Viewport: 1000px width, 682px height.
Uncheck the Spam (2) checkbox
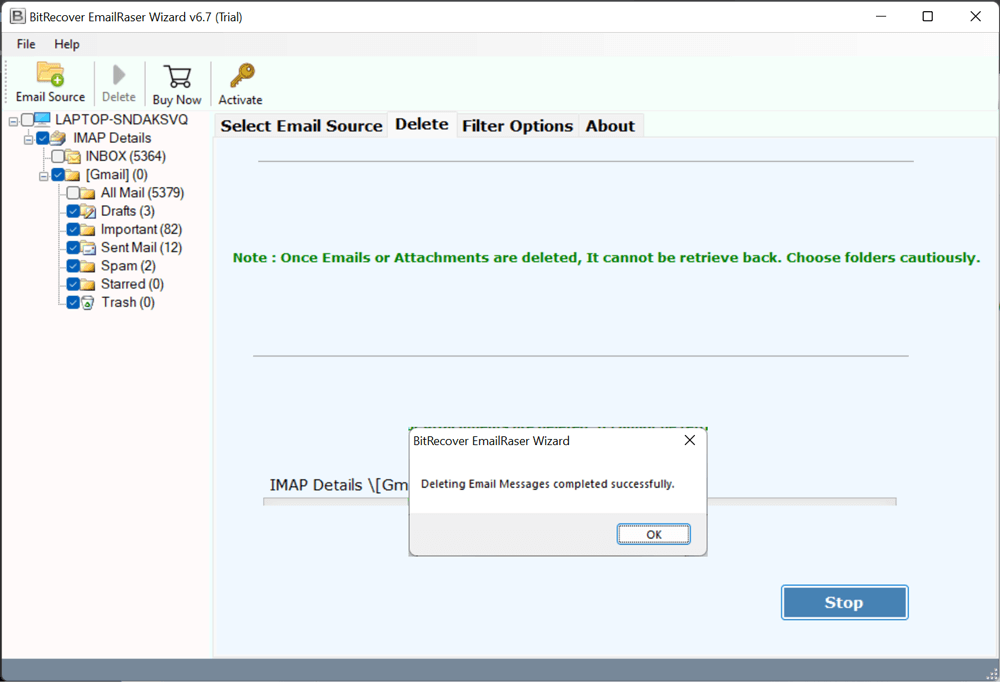pyautogui.click(x=74, y=266)
